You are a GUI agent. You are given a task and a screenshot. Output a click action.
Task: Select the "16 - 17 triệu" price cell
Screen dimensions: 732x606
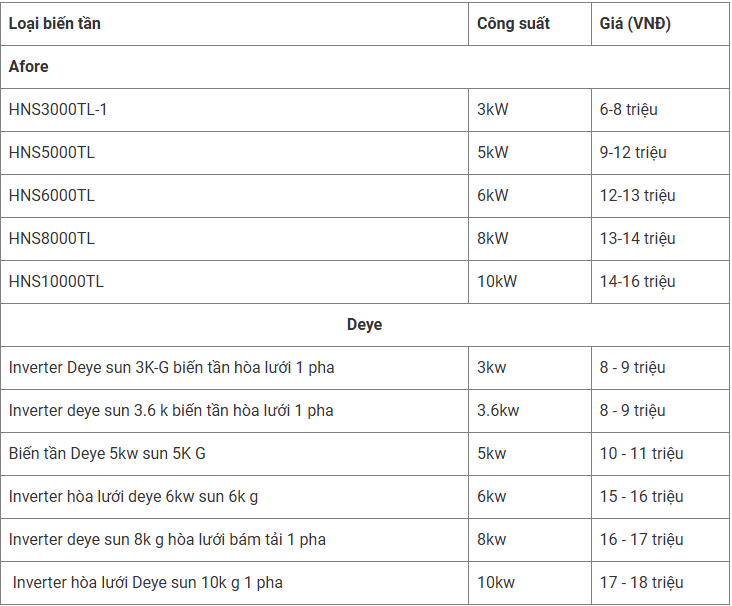(x=641, y=540)
